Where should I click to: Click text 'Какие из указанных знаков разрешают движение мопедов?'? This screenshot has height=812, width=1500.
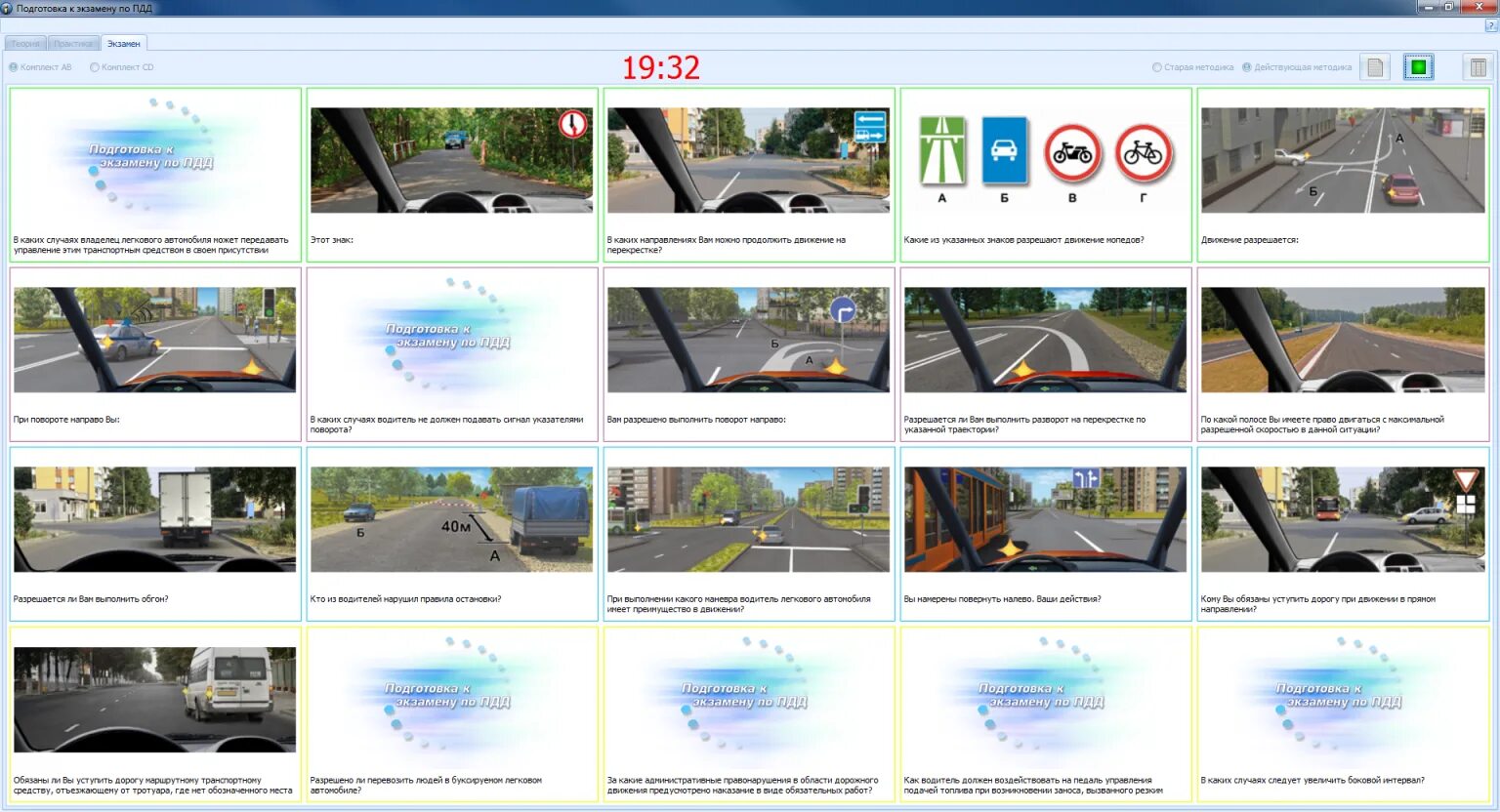point(1023,240)
